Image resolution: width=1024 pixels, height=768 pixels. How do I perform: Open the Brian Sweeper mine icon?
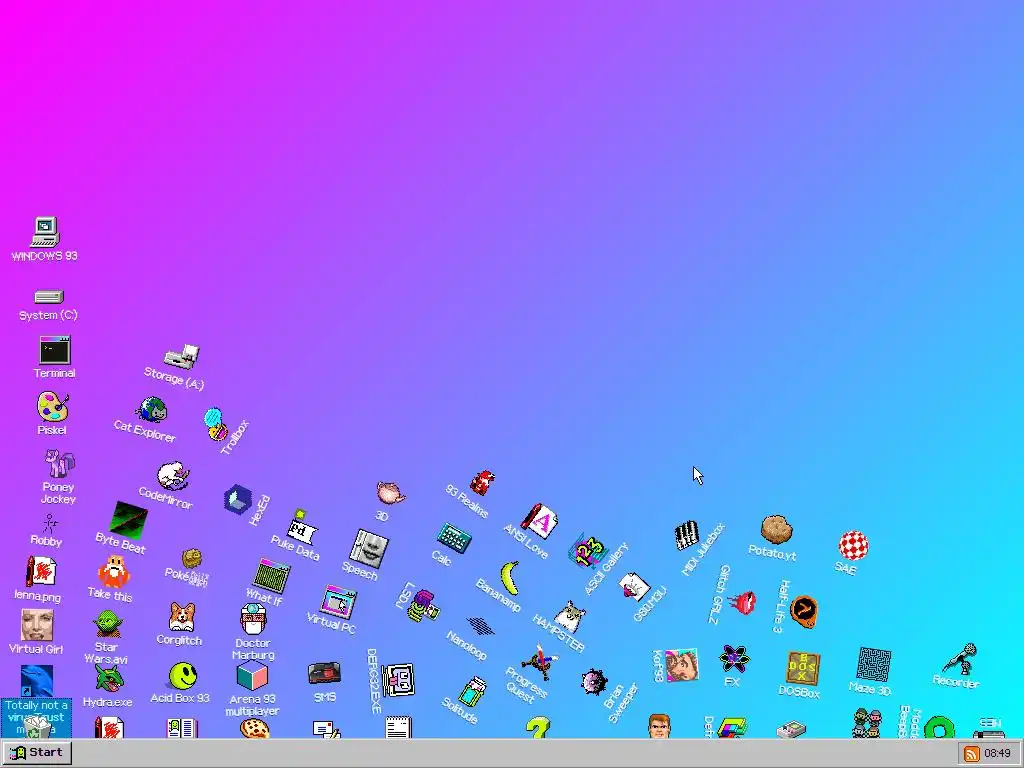594,682
